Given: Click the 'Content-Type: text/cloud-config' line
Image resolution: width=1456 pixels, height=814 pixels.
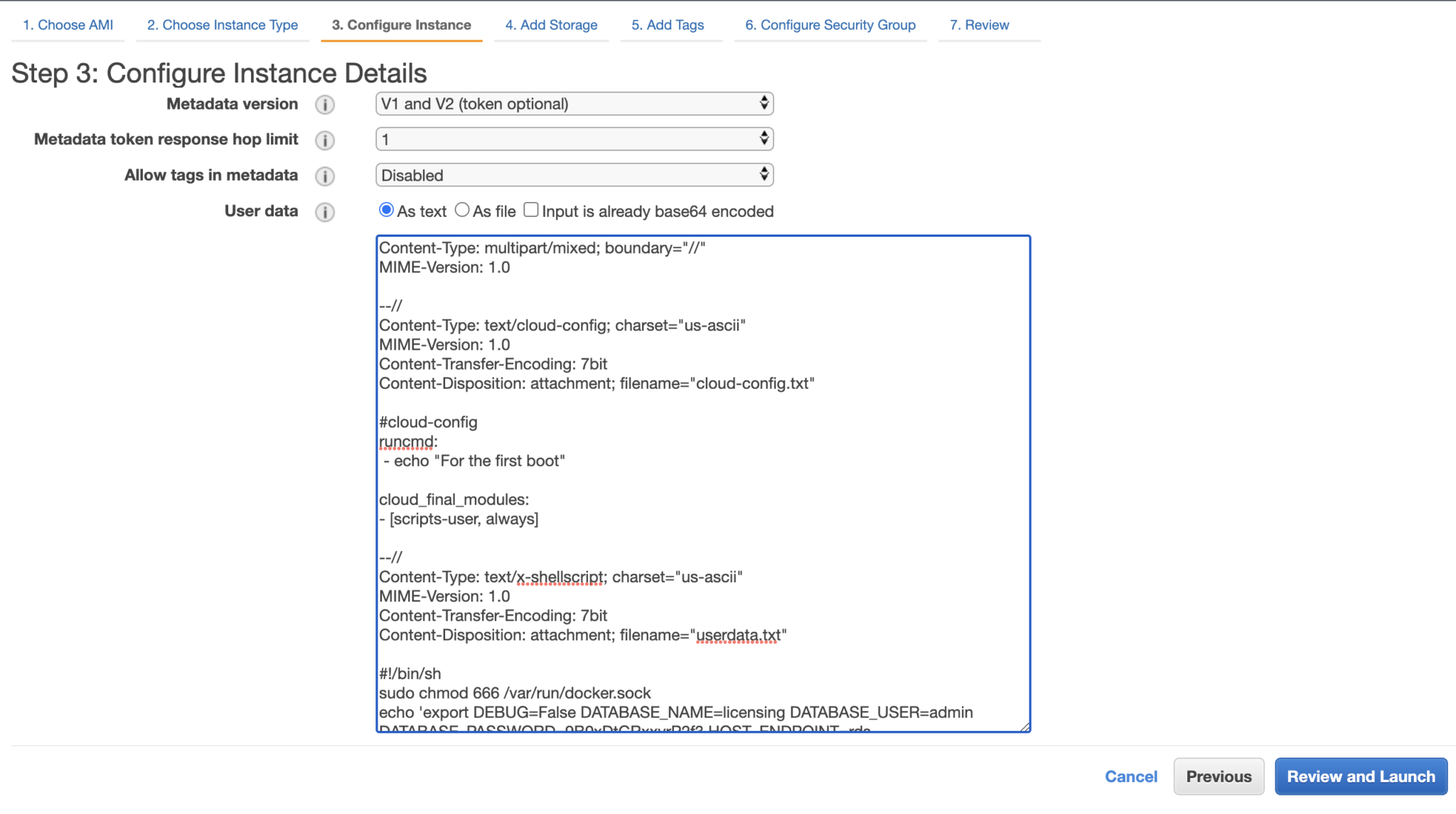Looking at the screenshot, I should (x=562, y=326).
